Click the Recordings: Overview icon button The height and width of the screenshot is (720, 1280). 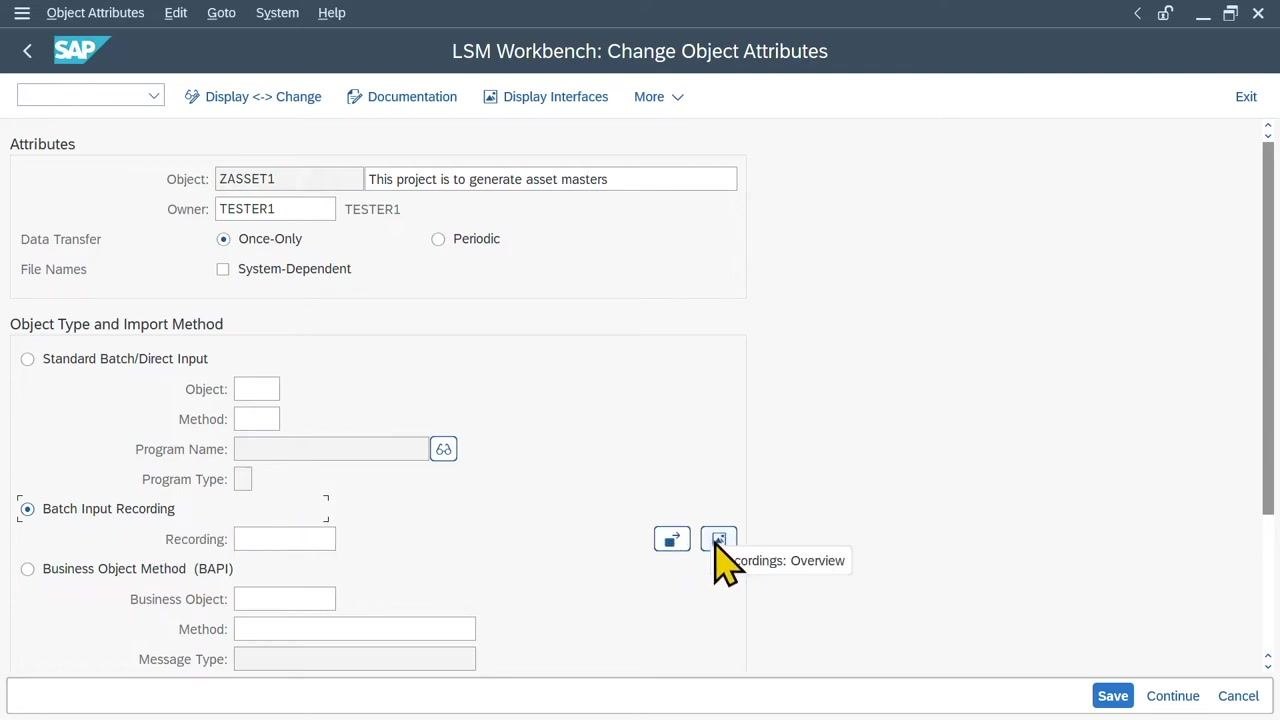click(x=718, y=539)
